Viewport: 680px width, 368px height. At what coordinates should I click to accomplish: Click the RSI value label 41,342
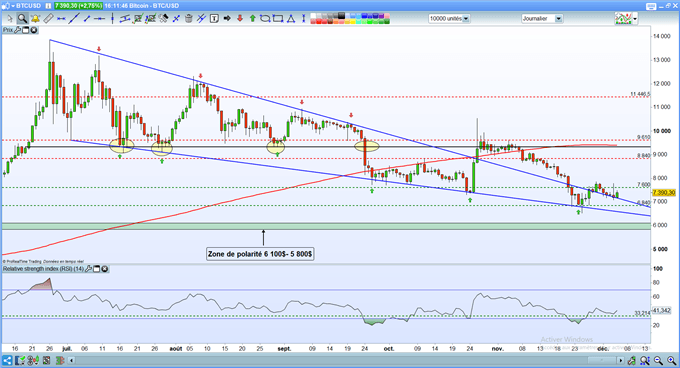661,310
